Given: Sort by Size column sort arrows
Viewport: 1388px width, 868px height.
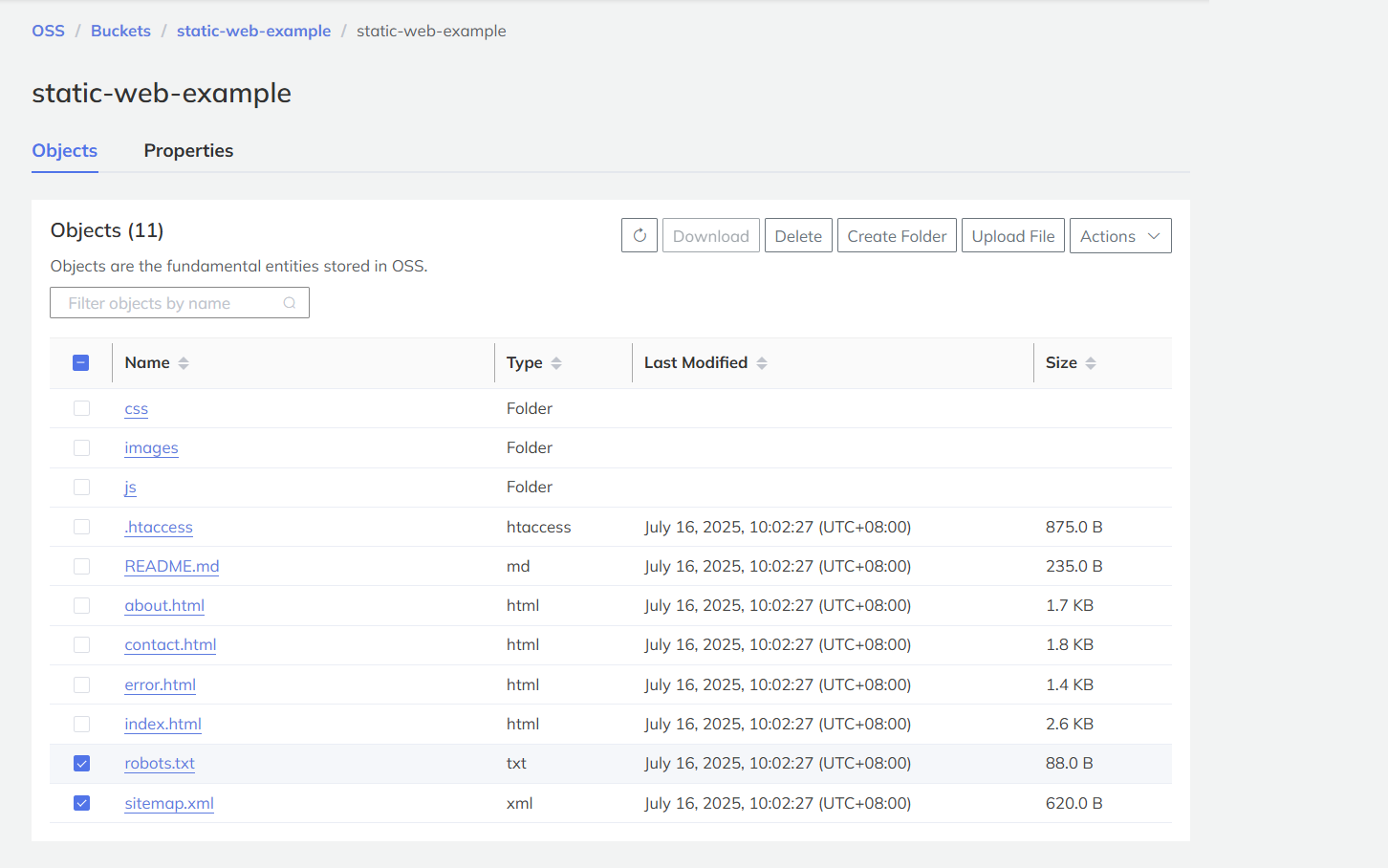Looking at the screenshot, I should click(1091, 363).
